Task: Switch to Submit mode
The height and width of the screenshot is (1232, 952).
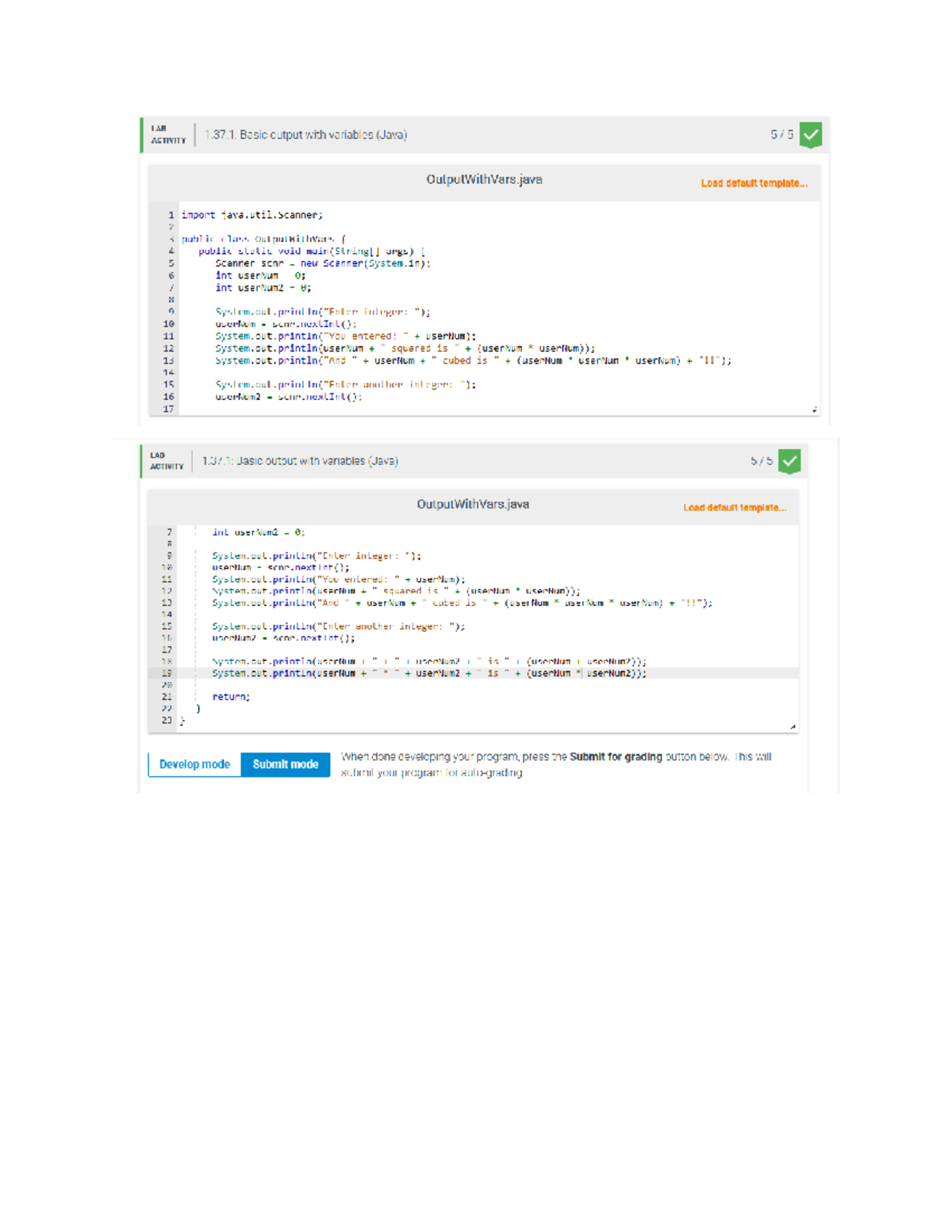Action: 285,764
